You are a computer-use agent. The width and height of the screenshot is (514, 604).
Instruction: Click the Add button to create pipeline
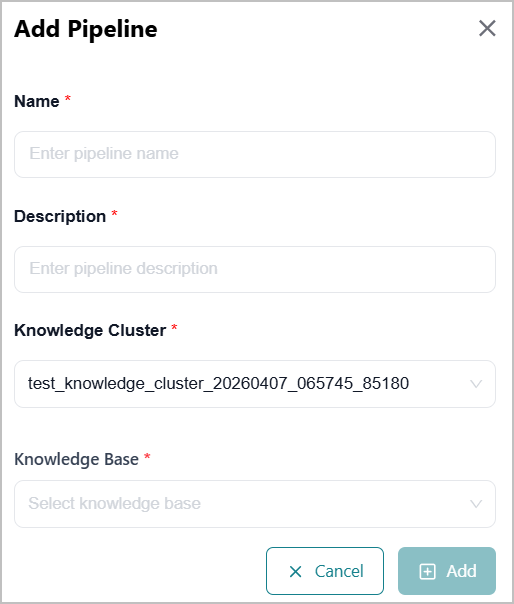click(447, 571)
